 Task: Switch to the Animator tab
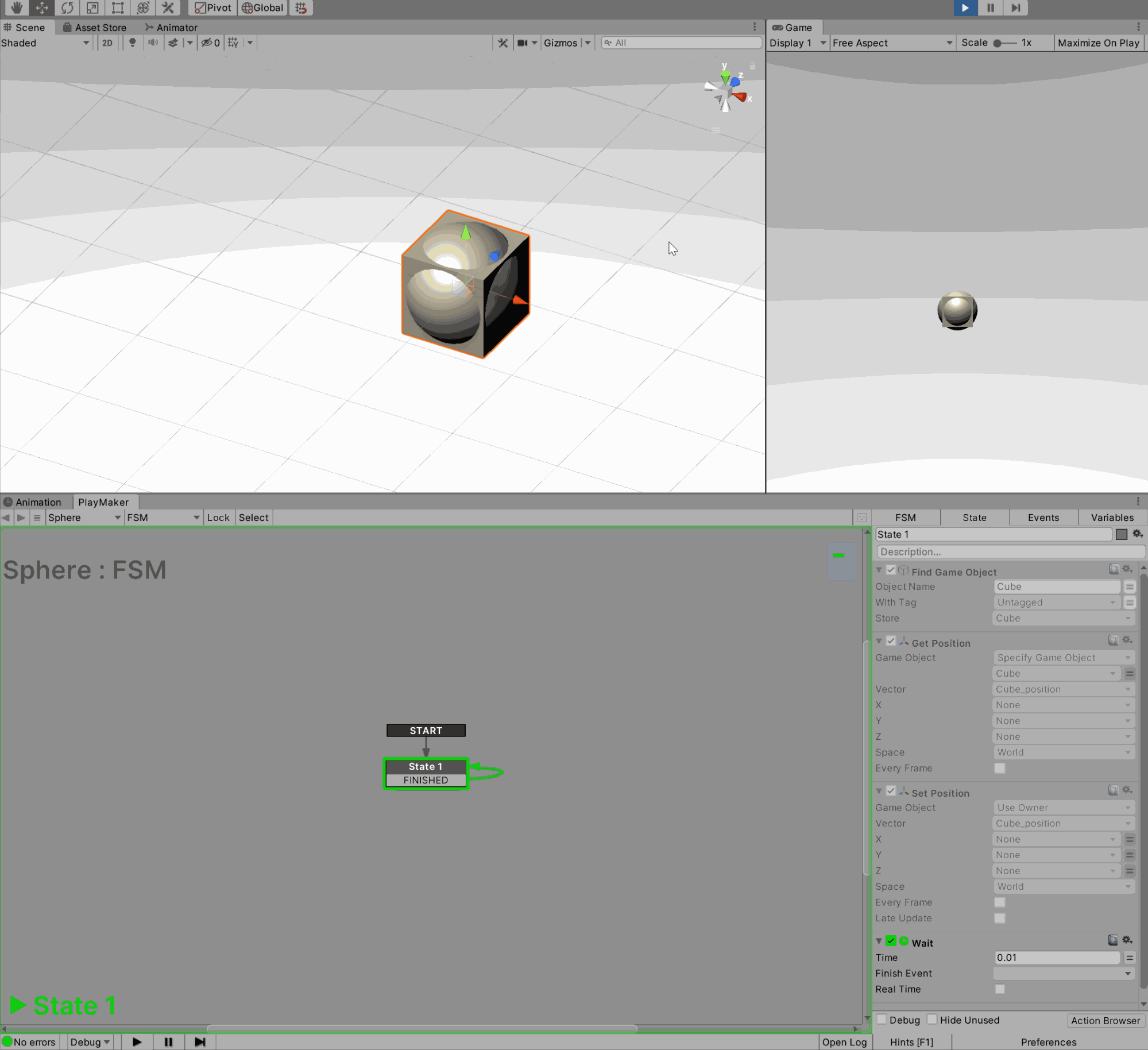(x=171, y=27)
